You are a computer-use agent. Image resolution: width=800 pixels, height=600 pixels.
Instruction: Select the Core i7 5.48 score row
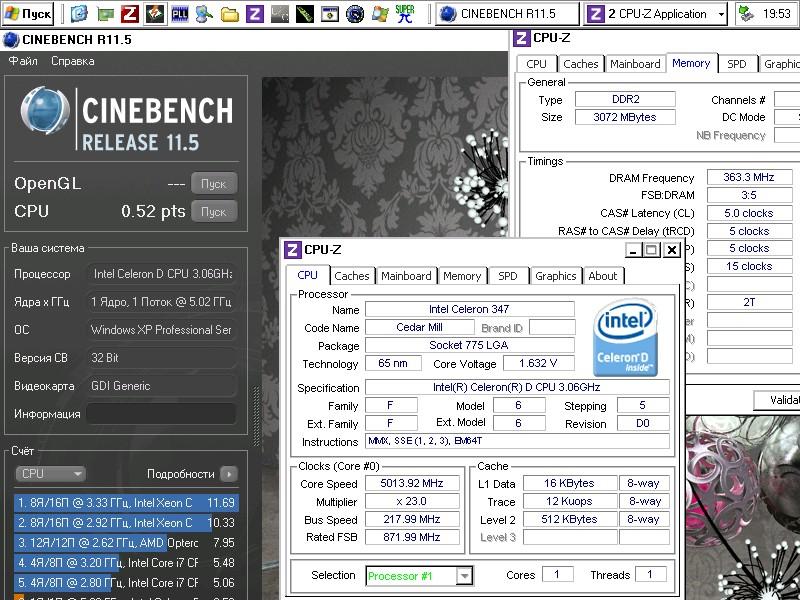126,562
